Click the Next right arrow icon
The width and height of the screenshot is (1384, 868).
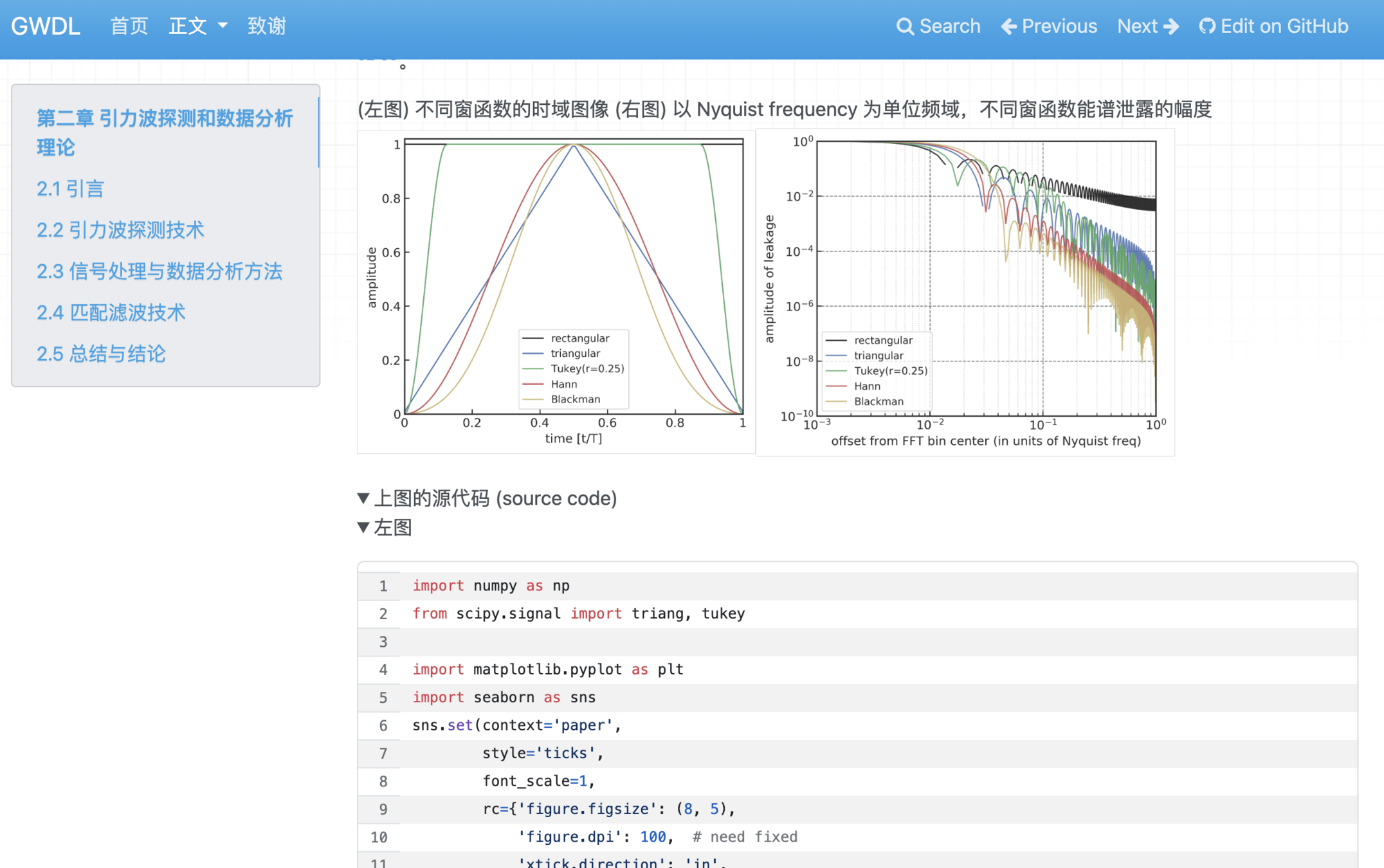click(1172, 26)
